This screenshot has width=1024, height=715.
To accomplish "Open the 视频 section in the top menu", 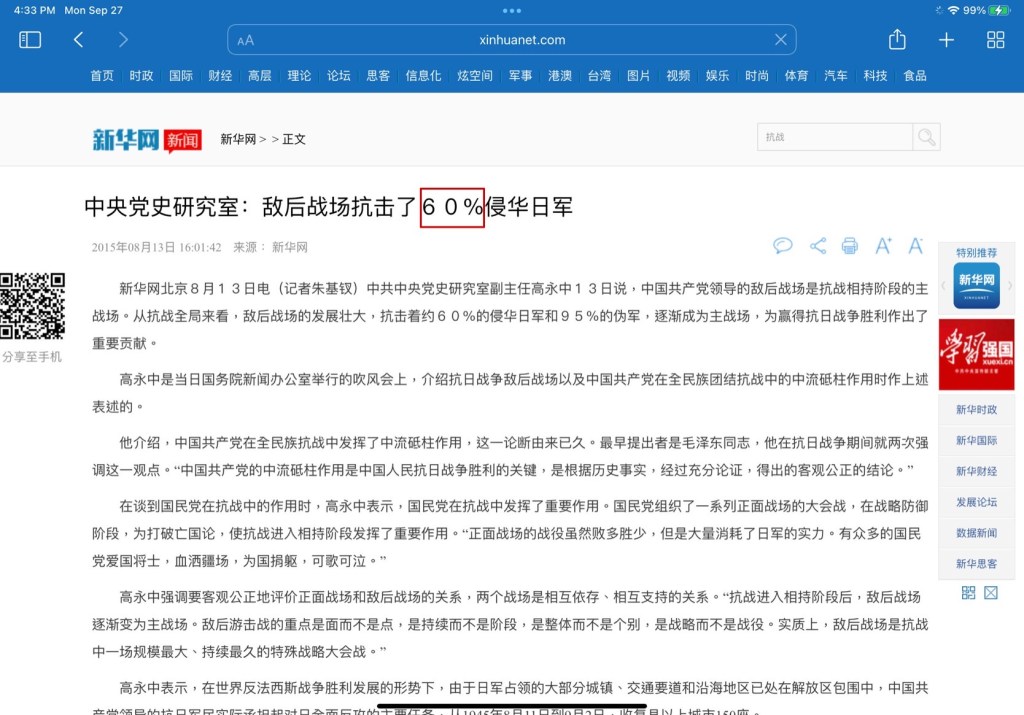I will 678,75.
